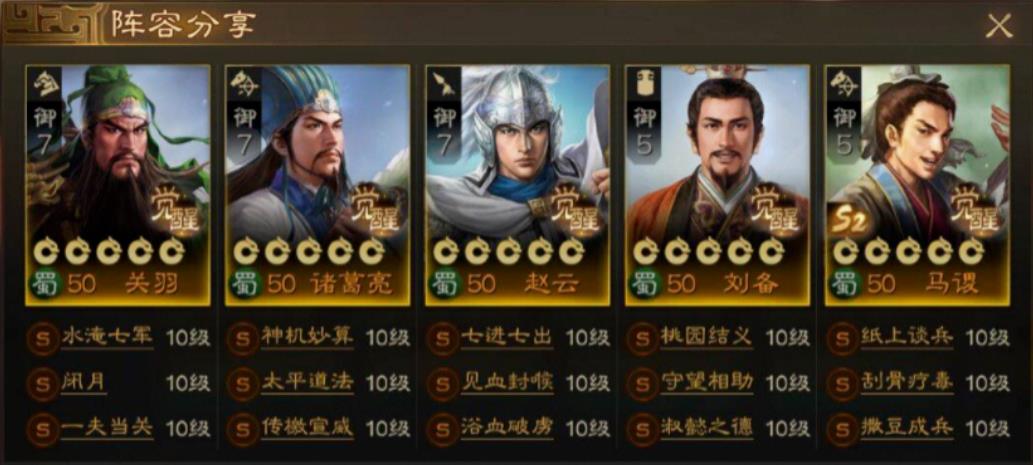Image resolution: width=1033 pixels, height=465 pixels.
Task: Click S rank icon beside 撒豆成兵
Action: (x=843, y=429)
